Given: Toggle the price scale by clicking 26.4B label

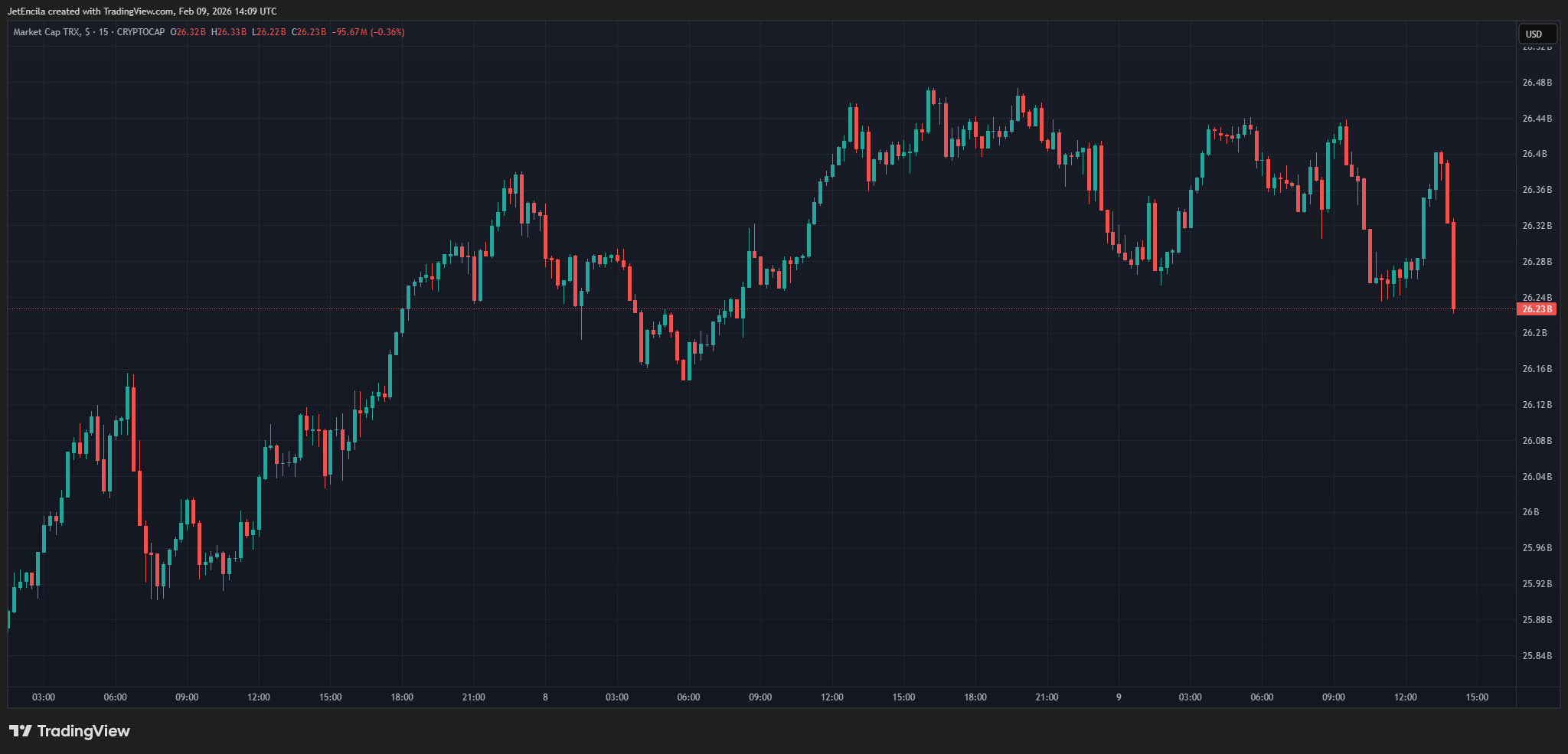Looking at the screenshot, I should coord(1535,154).
